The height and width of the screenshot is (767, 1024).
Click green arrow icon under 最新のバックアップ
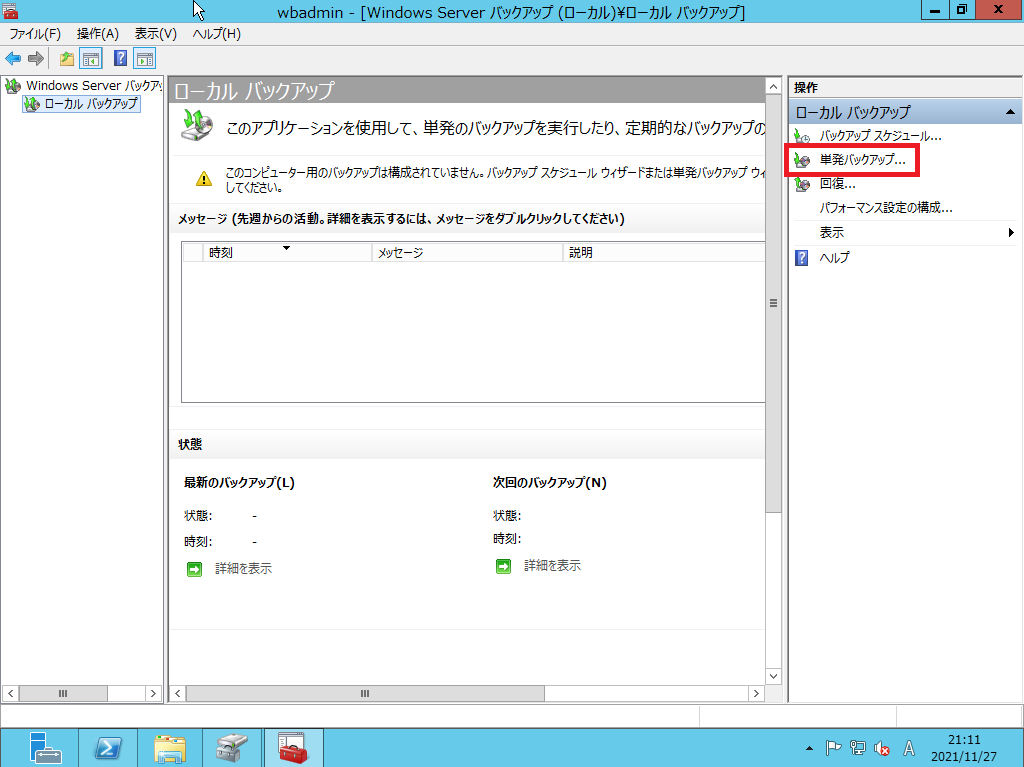[195, 569]
